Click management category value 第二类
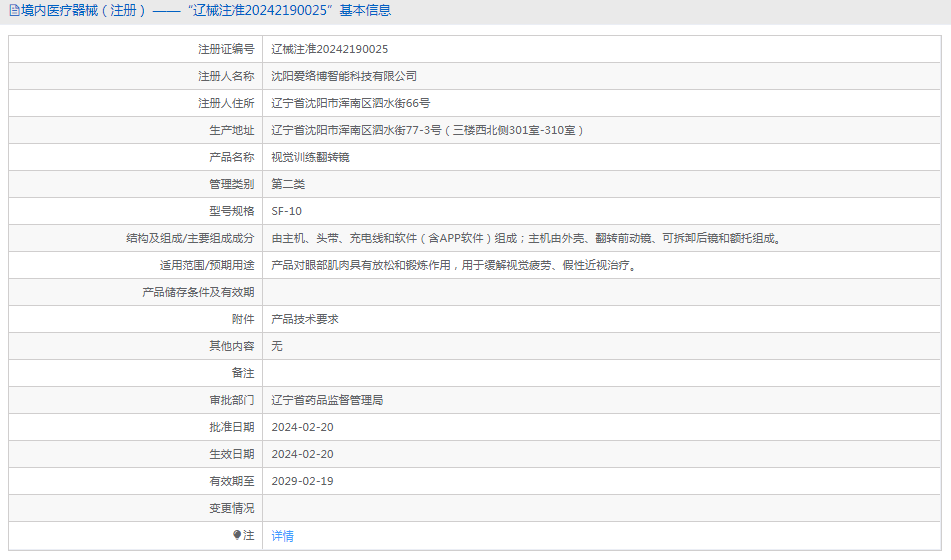 288,184
